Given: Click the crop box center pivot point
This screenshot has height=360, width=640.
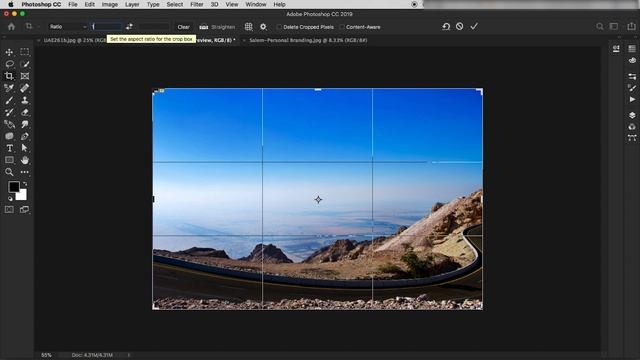Looking at the screenshot, I should coord(318,200).
